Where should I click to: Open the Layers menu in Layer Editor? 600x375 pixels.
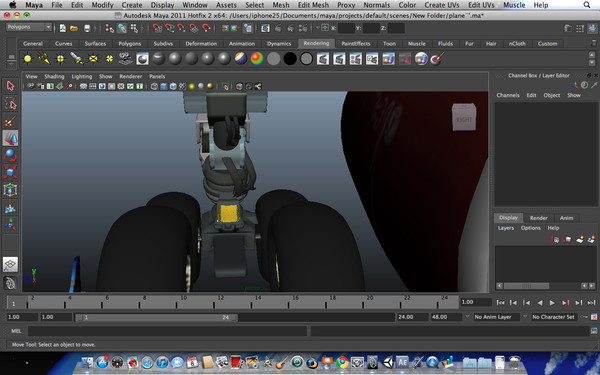coord(505,228)
